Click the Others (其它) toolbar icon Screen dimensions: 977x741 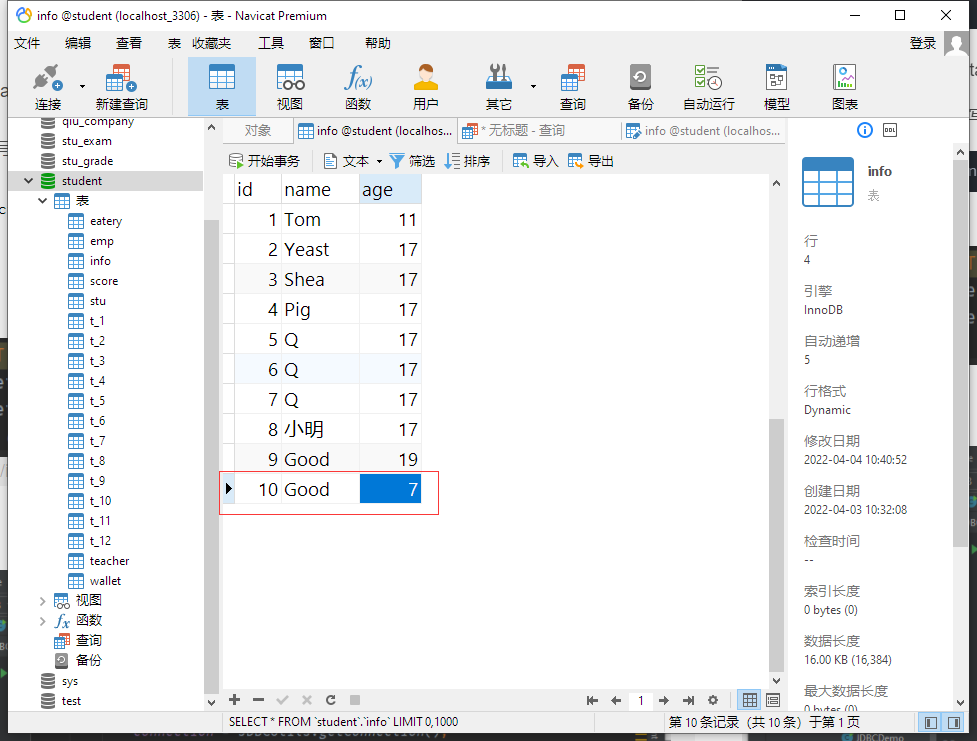(498, 87)
